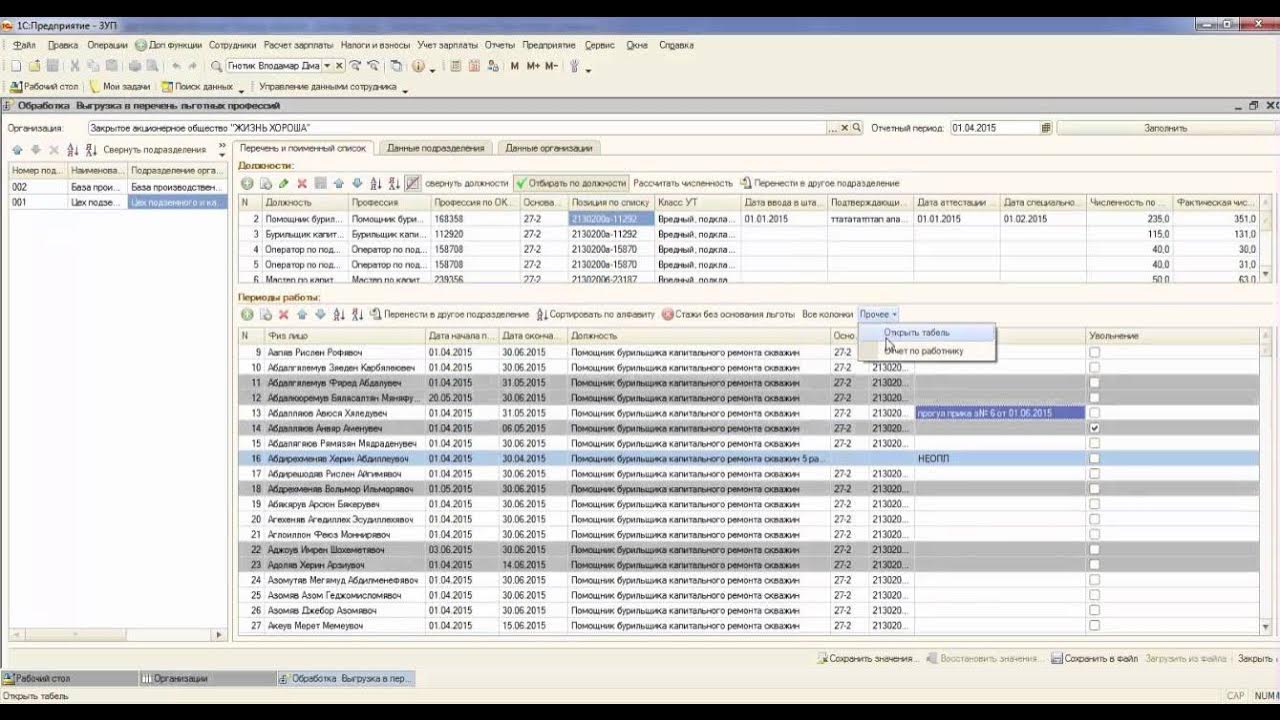The image size is (1280, 720).
Task: Expand the employee name search dropdown arrow
Action: click(327, 66)
